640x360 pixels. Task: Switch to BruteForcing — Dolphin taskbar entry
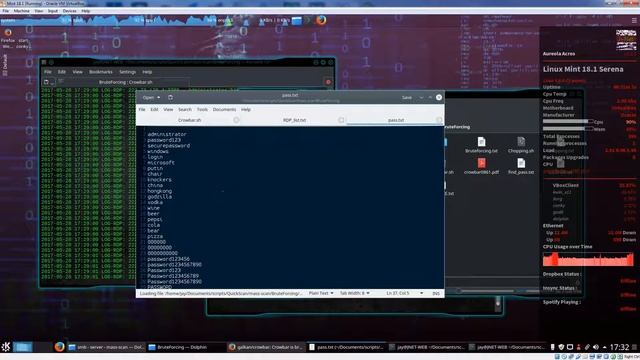click(186, 347)
